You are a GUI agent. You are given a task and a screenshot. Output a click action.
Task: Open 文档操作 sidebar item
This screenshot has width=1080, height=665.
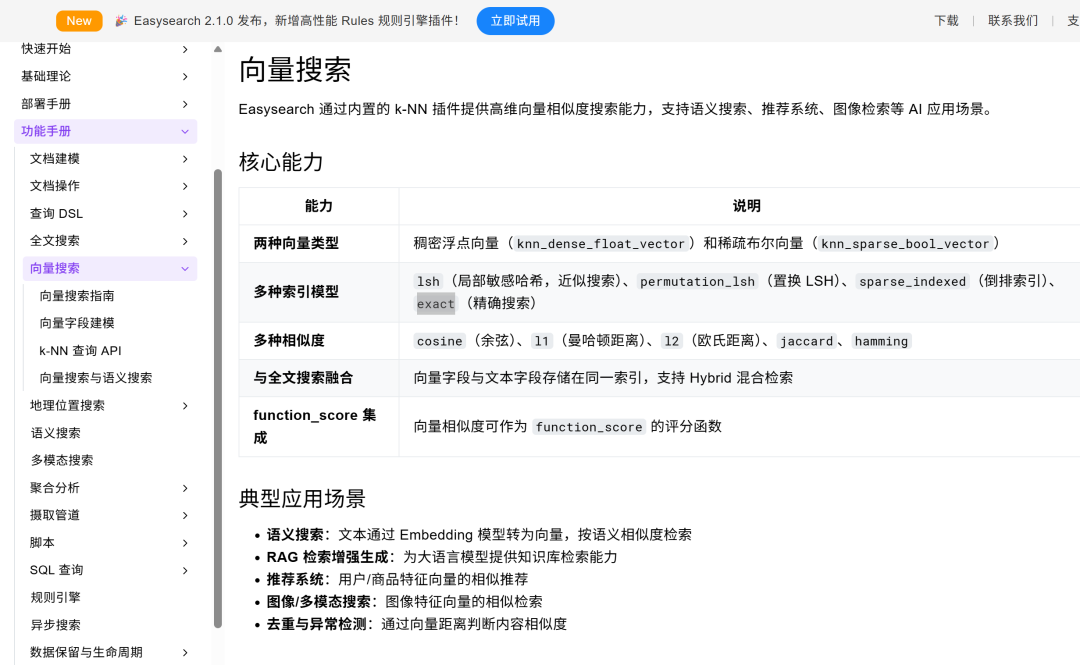[55, 186]
